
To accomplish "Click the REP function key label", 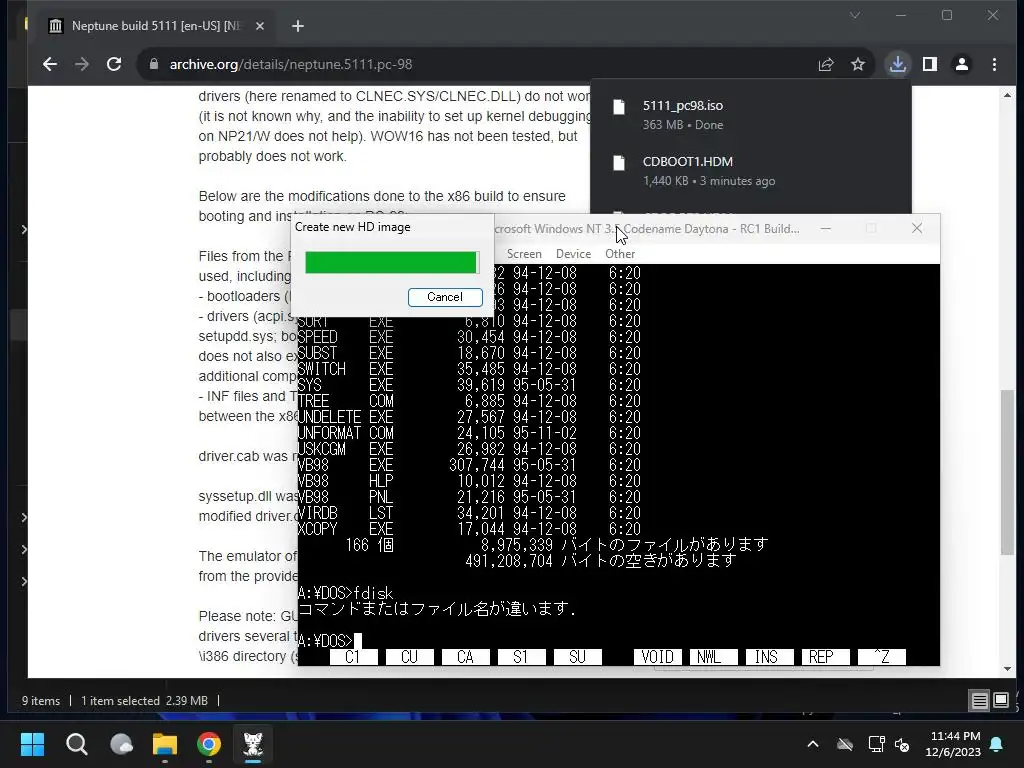I will pyautogui.click(x=825, y=657).
